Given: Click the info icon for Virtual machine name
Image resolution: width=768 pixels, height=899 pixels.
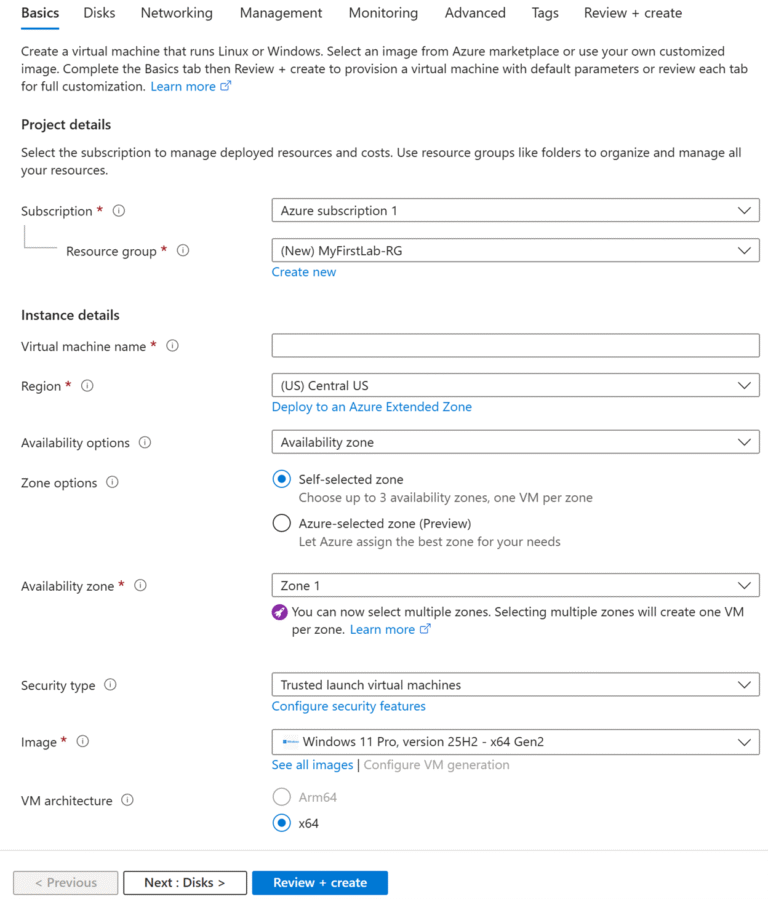Looking at the screenshot, I should (172, 346).
